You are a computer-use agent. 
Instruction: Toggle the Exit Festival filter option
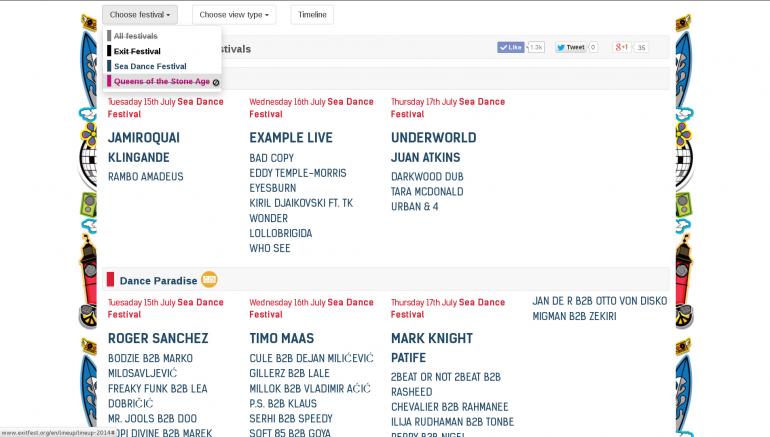tap(137, 51)
